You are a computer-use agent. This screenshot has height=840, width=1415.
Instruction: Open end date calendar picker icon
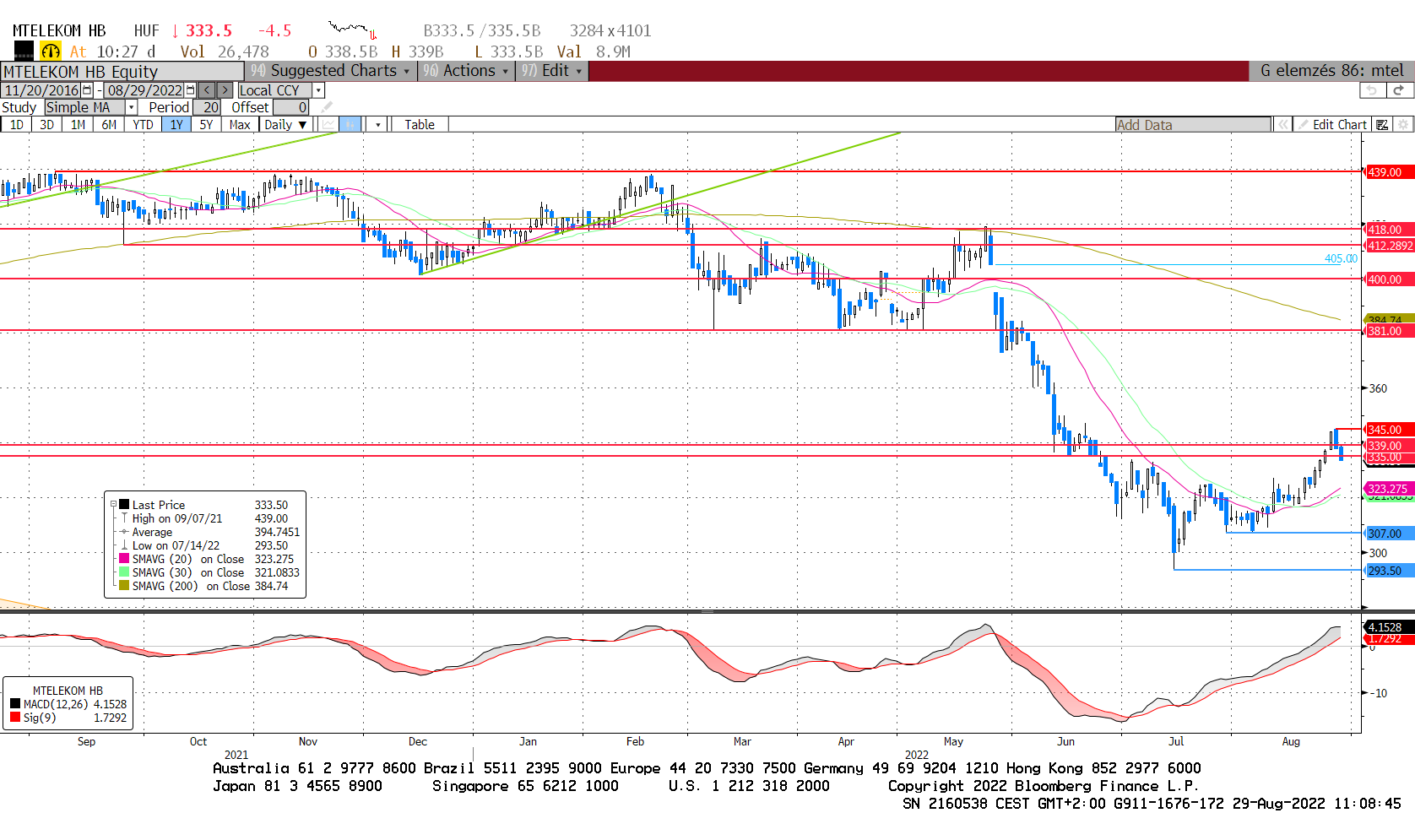coord(190,90)
